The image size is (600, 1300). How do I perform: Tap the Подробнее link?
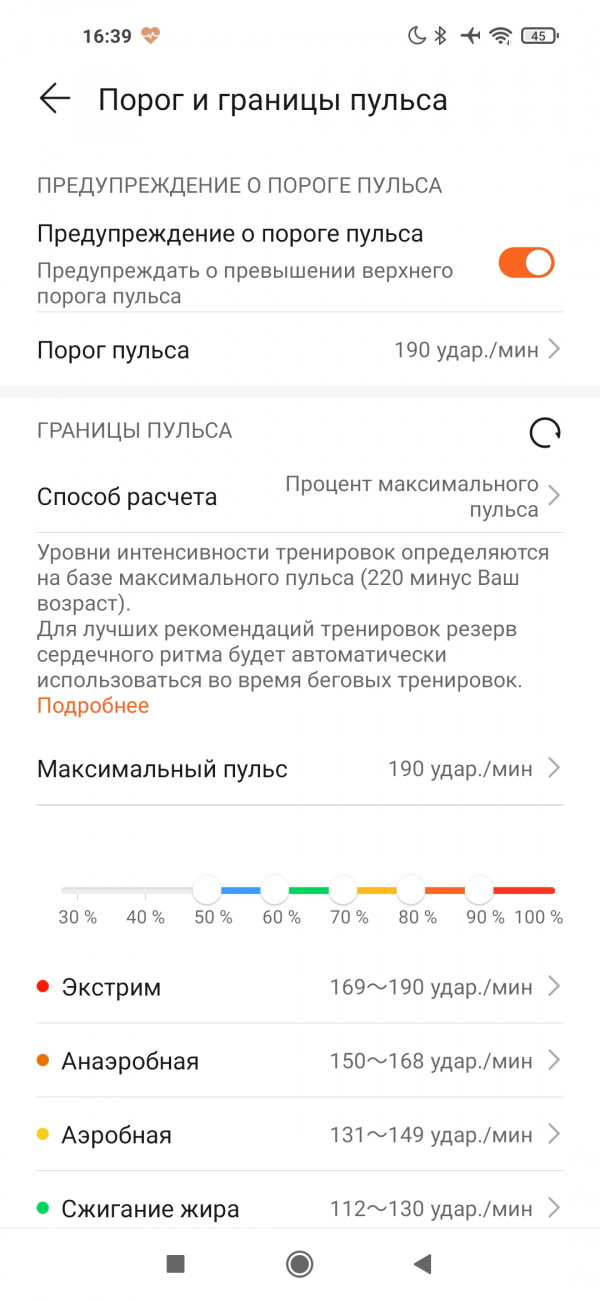point(93,706)
